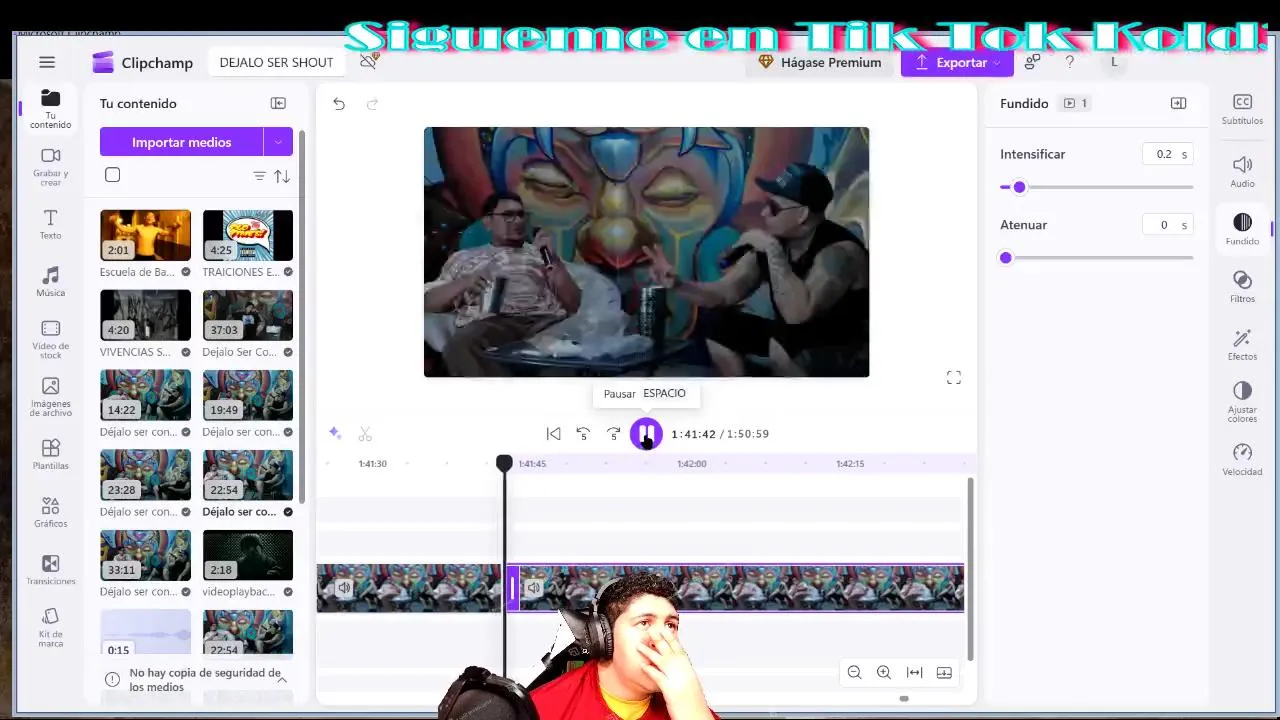Open the media filter icon
Viewport: 1280px width, 720px height.
pos(259,176)
